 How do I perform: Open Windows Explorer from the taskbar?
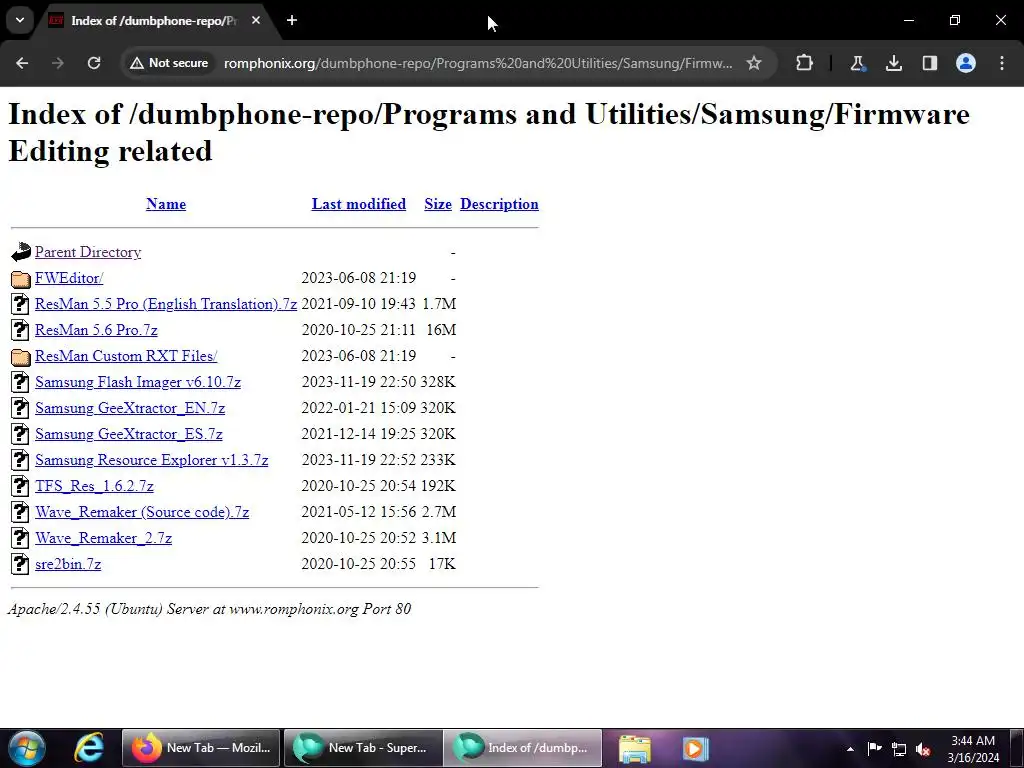pos(635,748)
